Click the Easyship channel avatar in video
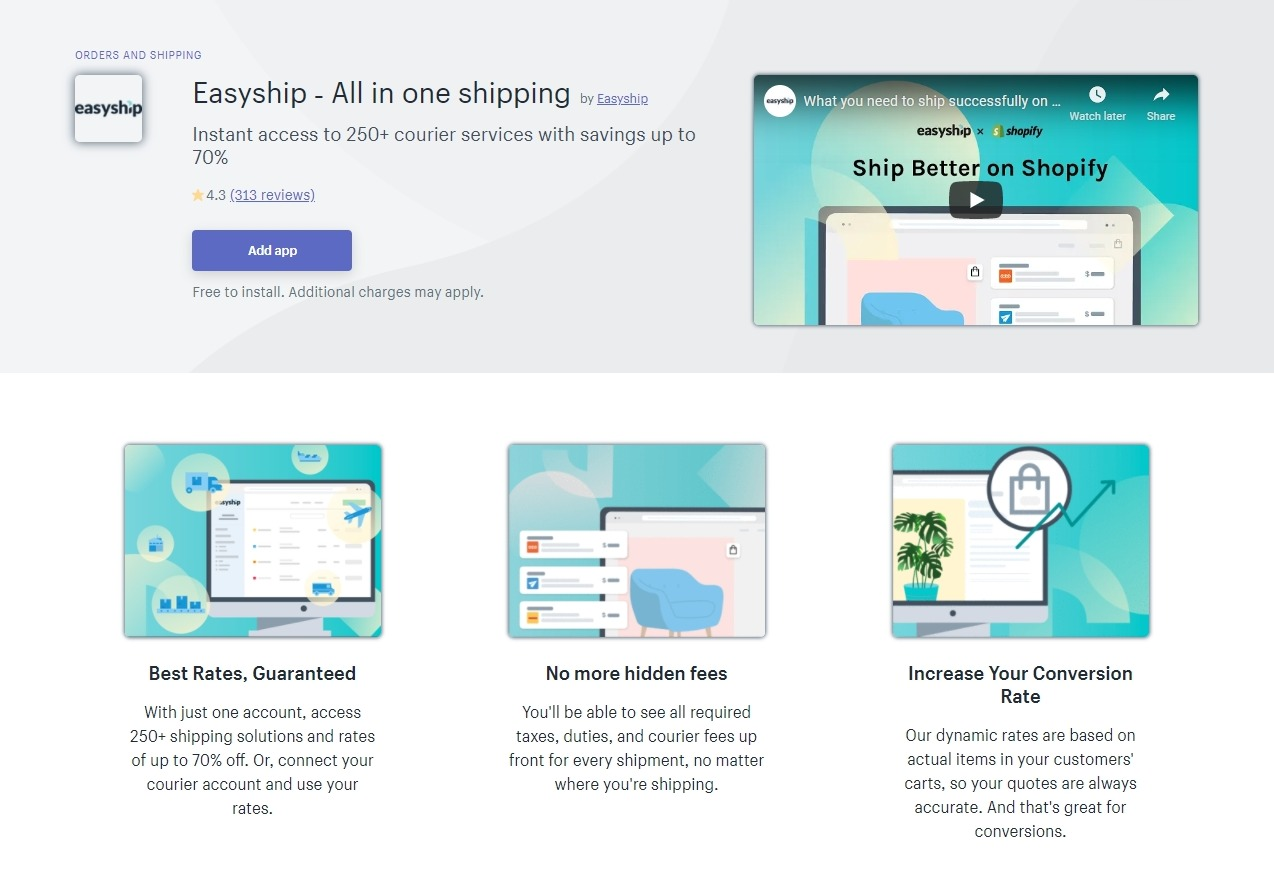The width and height of the screenshot is (1274, 881). click(x=780, y=100)
